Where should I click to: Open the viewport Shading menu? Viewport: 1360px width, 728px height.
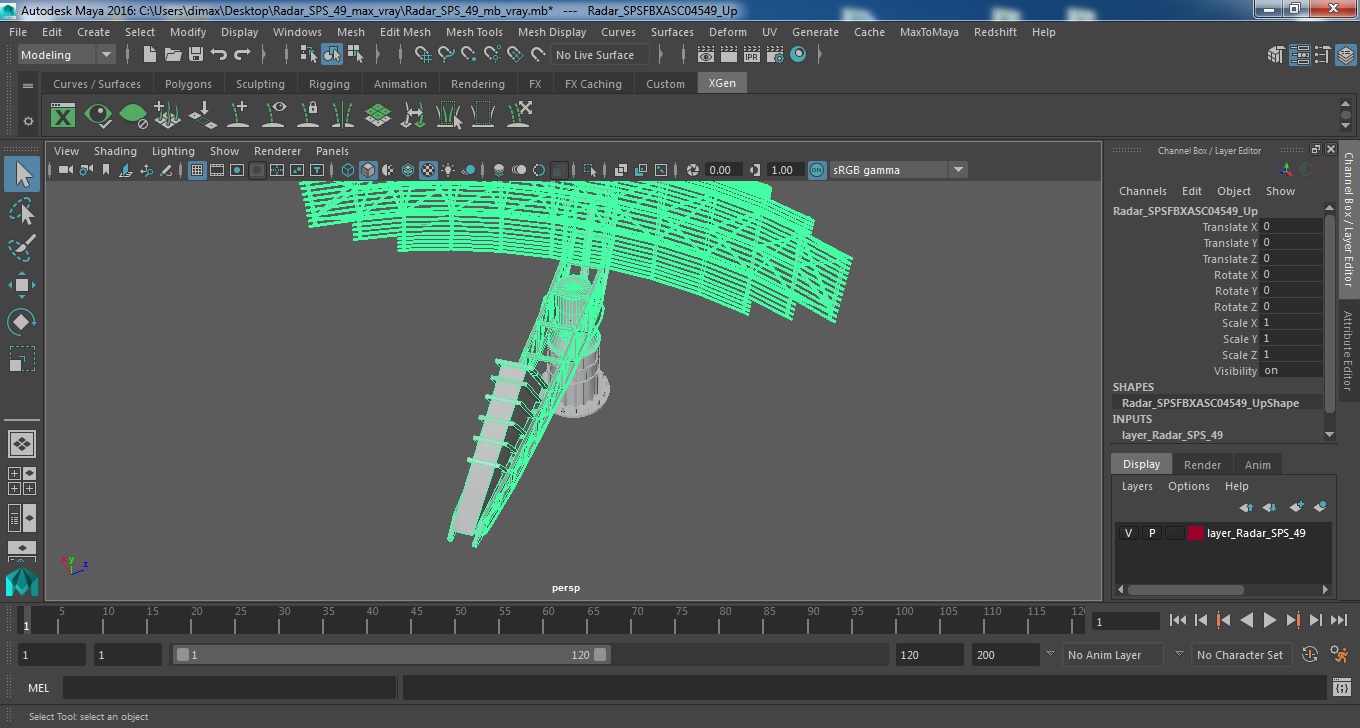115,151
